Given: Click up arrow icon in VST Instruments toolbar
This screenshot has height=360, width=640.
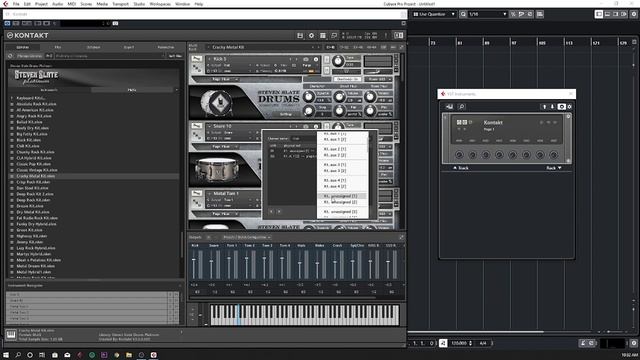Looking at the screenshot, I should (544, 107).
